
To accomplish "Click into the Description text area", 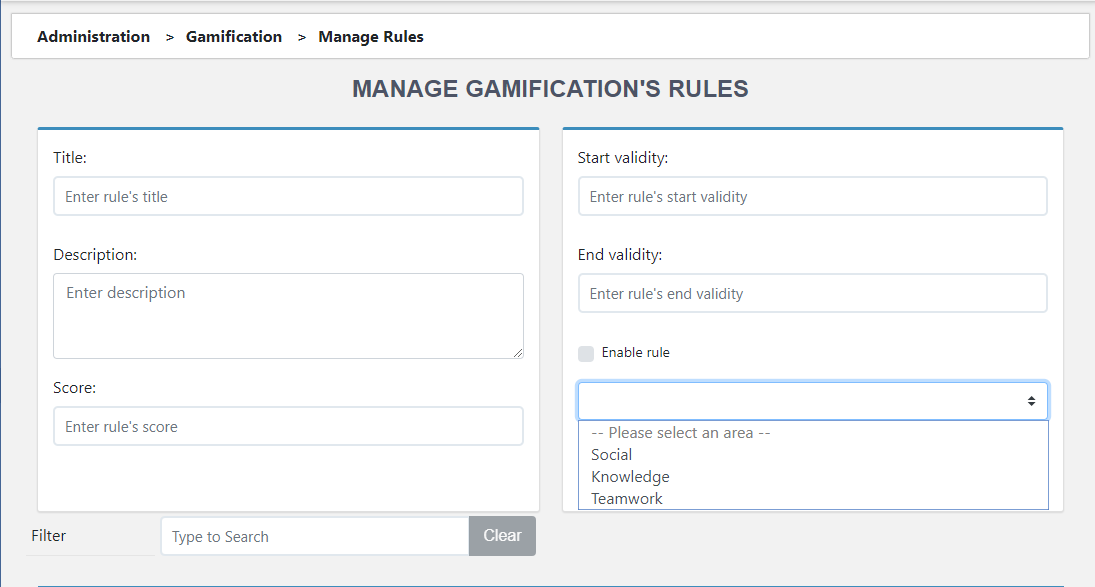I will [288, 316].
